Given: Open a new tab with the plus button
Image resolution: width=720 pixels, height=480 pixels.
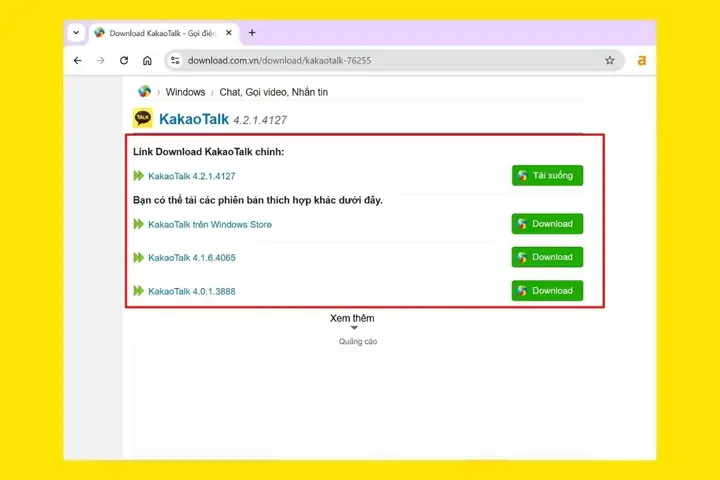Looking at the screenshot, I should pos(252,33).
